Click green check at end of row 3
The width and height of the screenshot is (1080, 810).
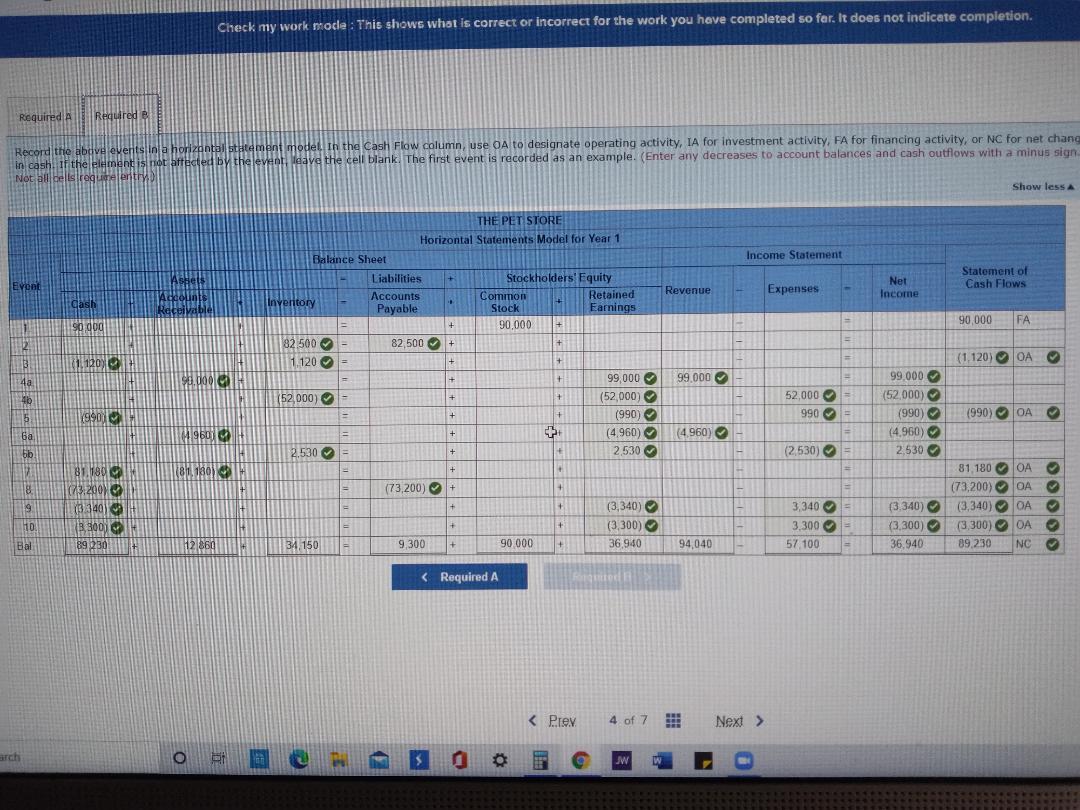click(x=1053, y=357)
